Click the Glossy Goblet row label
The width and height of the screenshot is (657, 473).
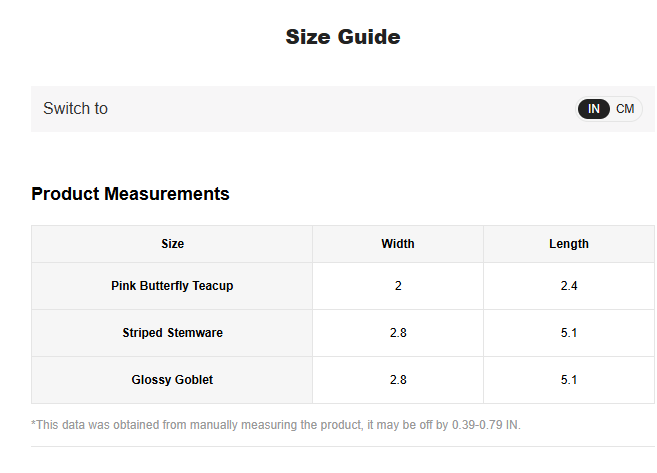tap(172, 380)
